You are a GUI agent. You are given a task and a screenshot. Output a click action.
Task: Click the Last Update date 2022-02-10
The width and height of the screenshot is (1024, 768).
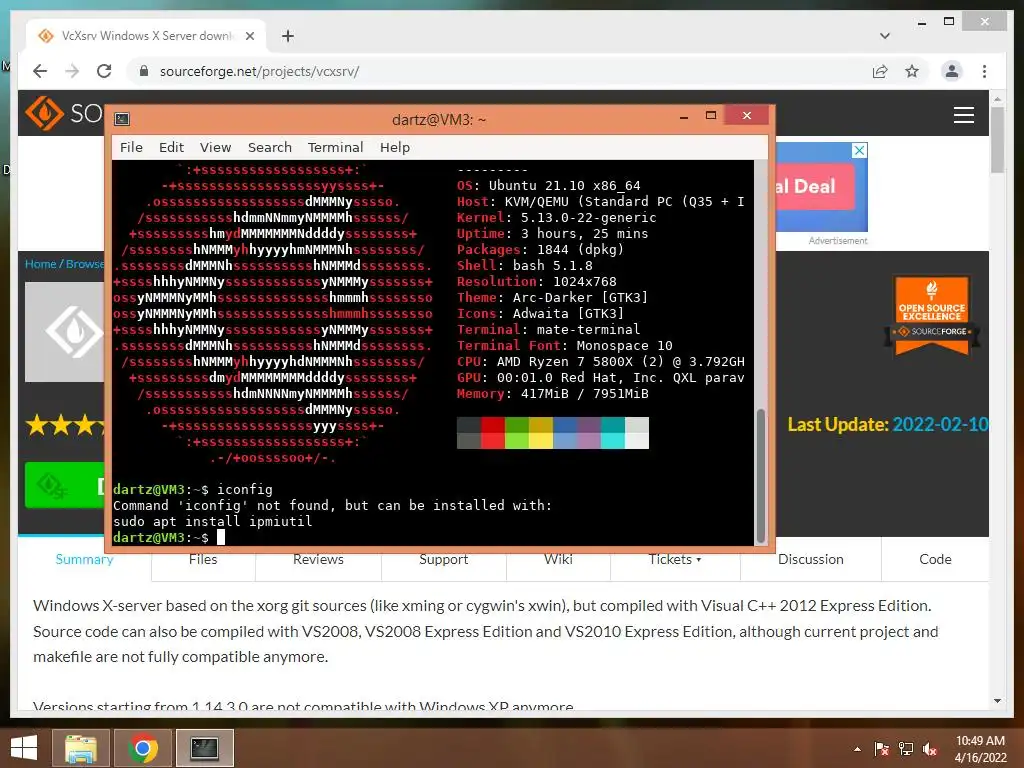coord(940,424)
